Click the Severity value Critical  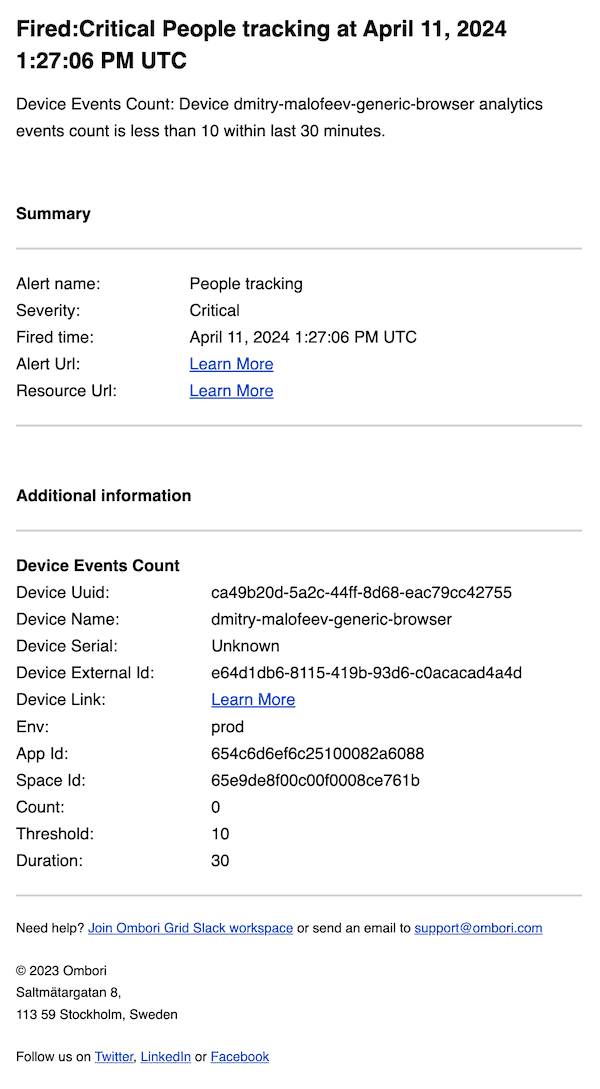(214, 310)
